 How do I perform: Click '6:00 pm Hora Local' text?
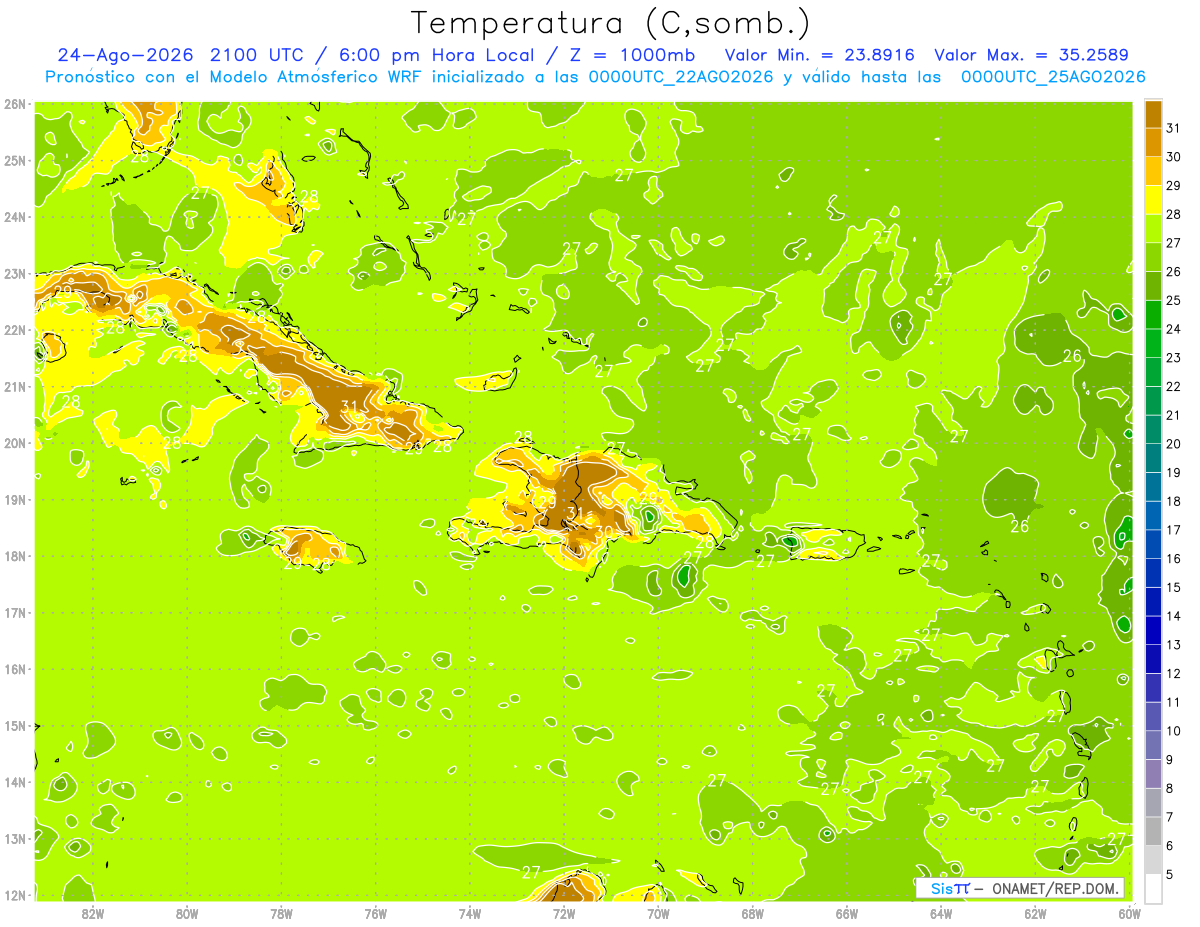(x=444, y=54)
